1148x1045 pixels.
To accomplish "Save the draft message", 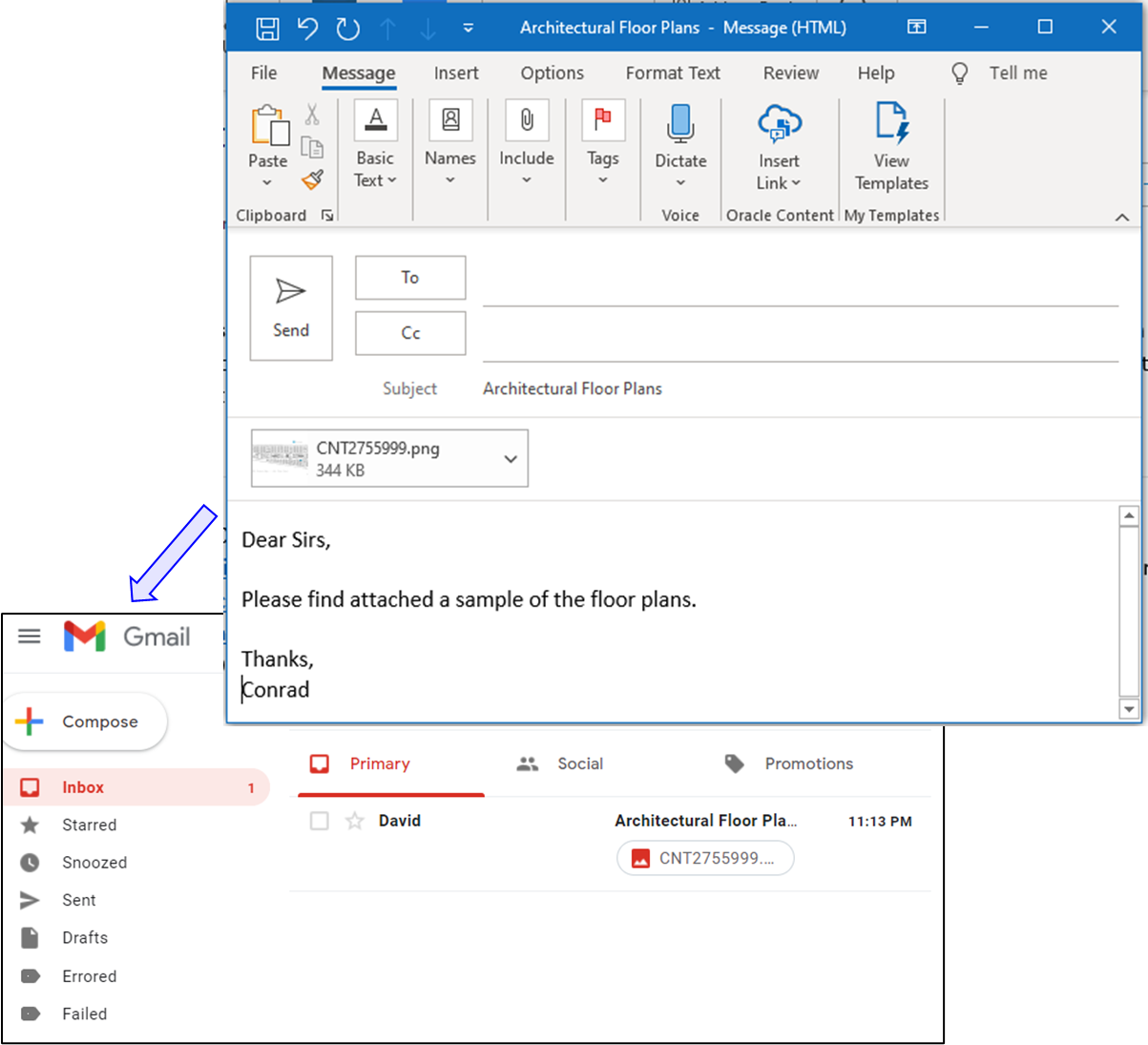I will pyautogui.click(x=267, y=28).
